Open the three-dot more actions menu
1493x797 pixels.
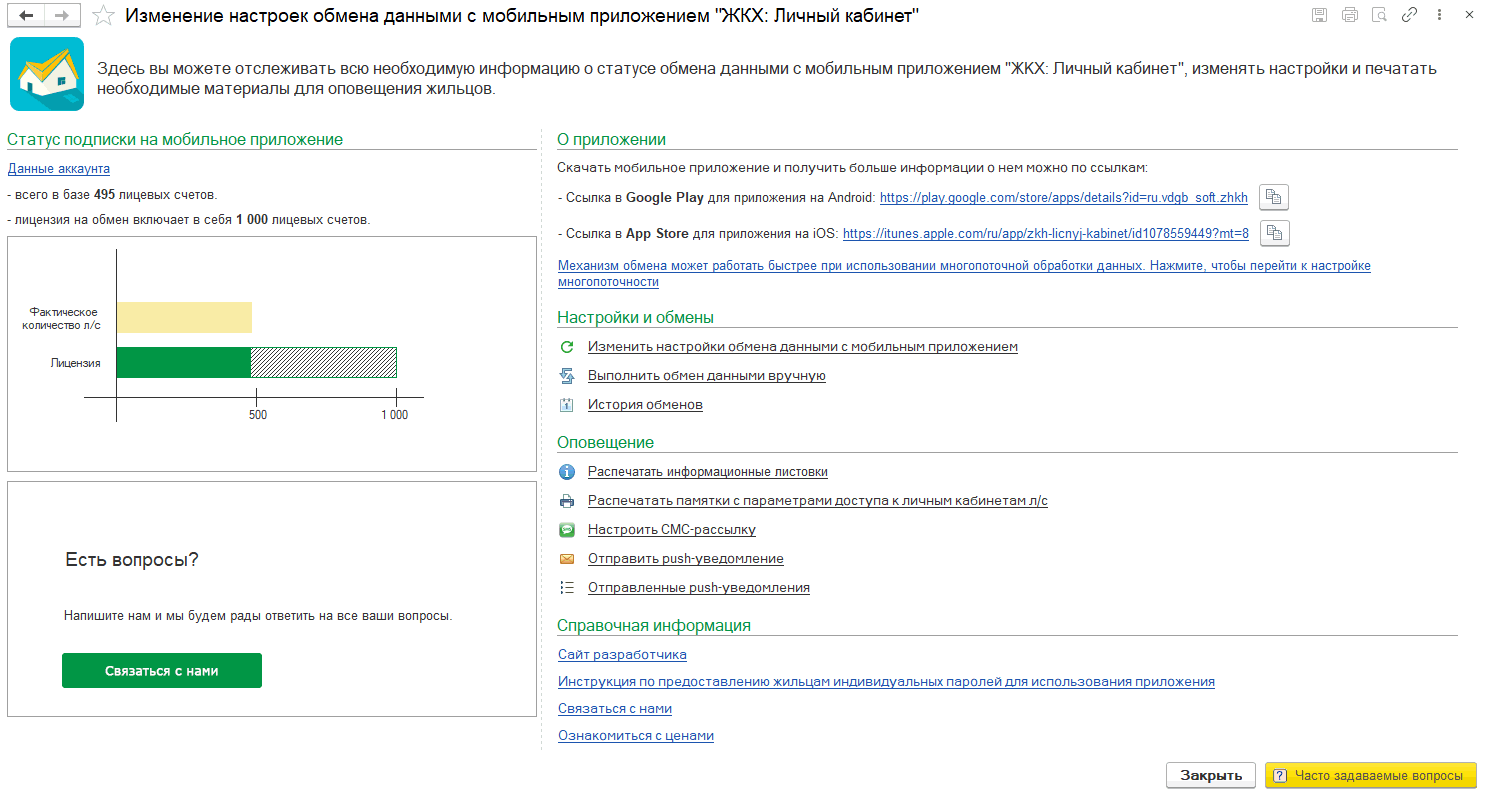coord(1439,15)
